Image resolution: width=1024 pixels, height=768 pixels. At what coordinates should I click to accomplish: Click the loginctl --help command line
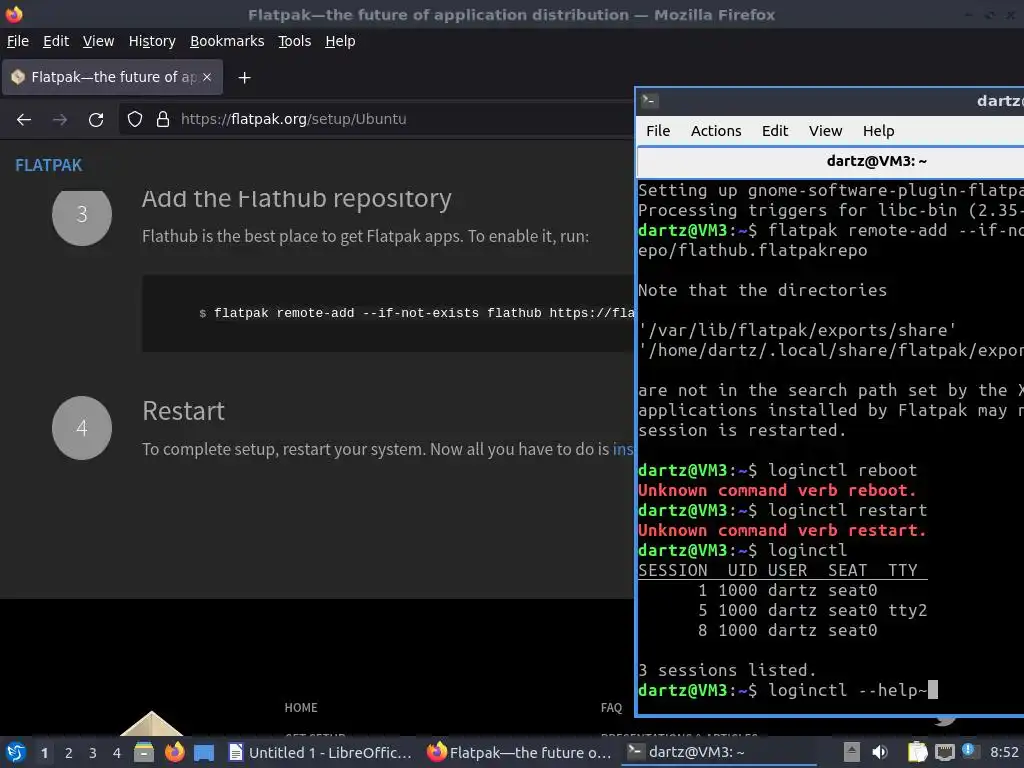coord(788,690)
